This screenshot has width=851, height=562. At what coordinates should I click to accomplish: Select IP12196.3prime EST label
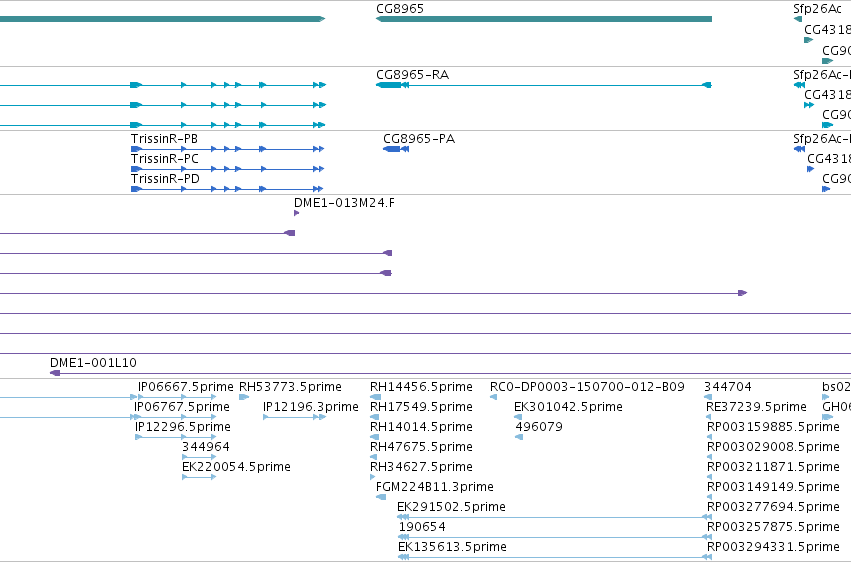(x=310, y=407)
